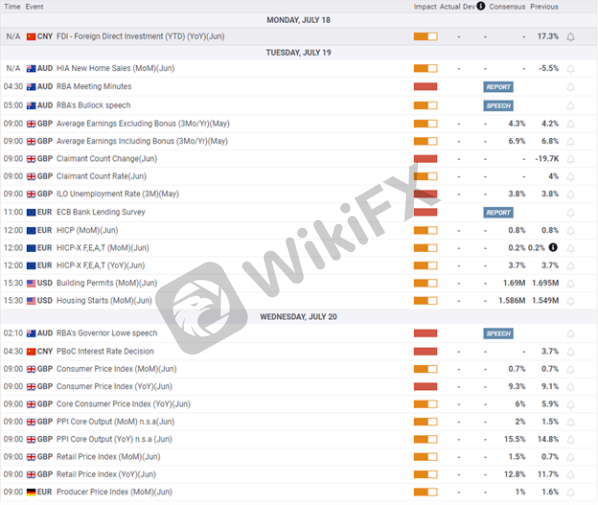Viewport: 598px width, 505px height.
Task: Click the bell icon on Housing Starts row
Action: pyautogui.click(x=570, y=301)
